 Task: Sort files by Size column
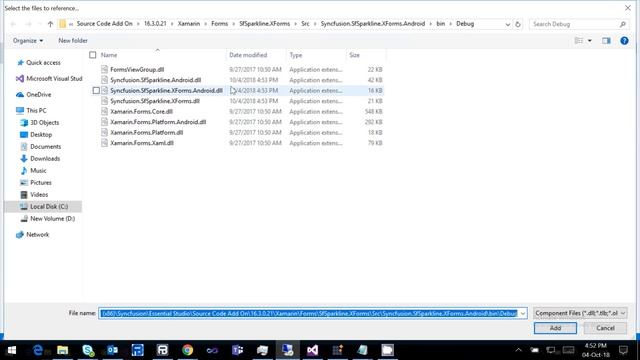(x=354, y=55)
